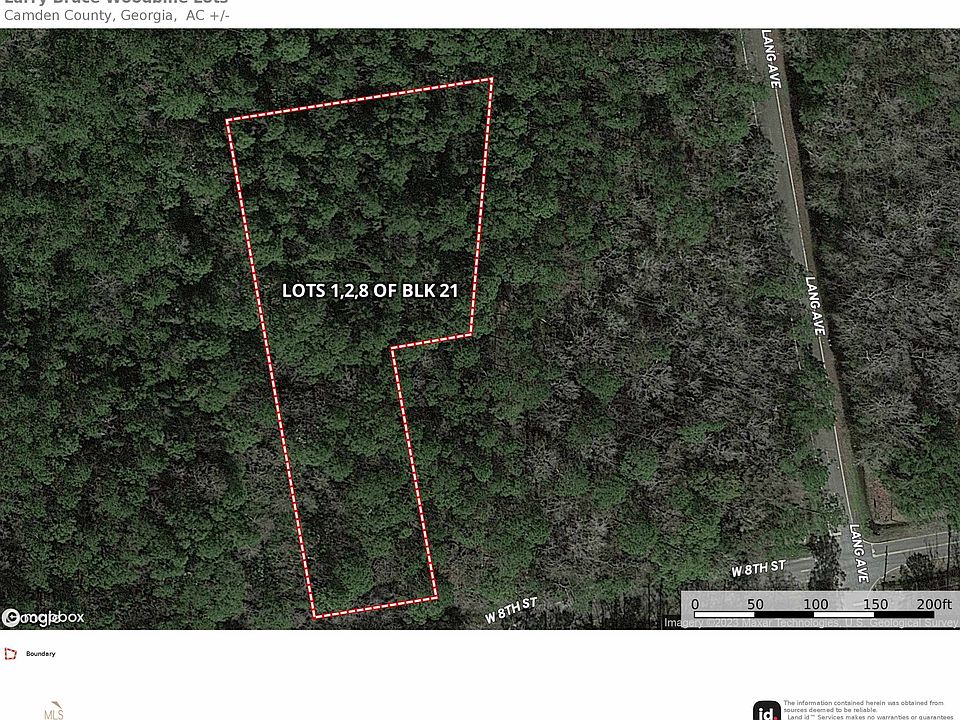Click the topmost LANG AVE street label
This screenshot has height=720, width=960.
pyautogui.click(x=771, y=59)
